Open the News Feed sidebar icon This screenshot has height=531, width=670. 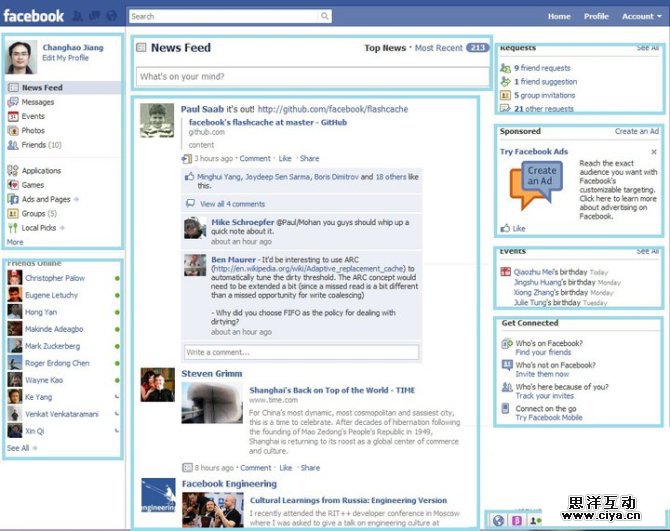(x=13, y=88)
